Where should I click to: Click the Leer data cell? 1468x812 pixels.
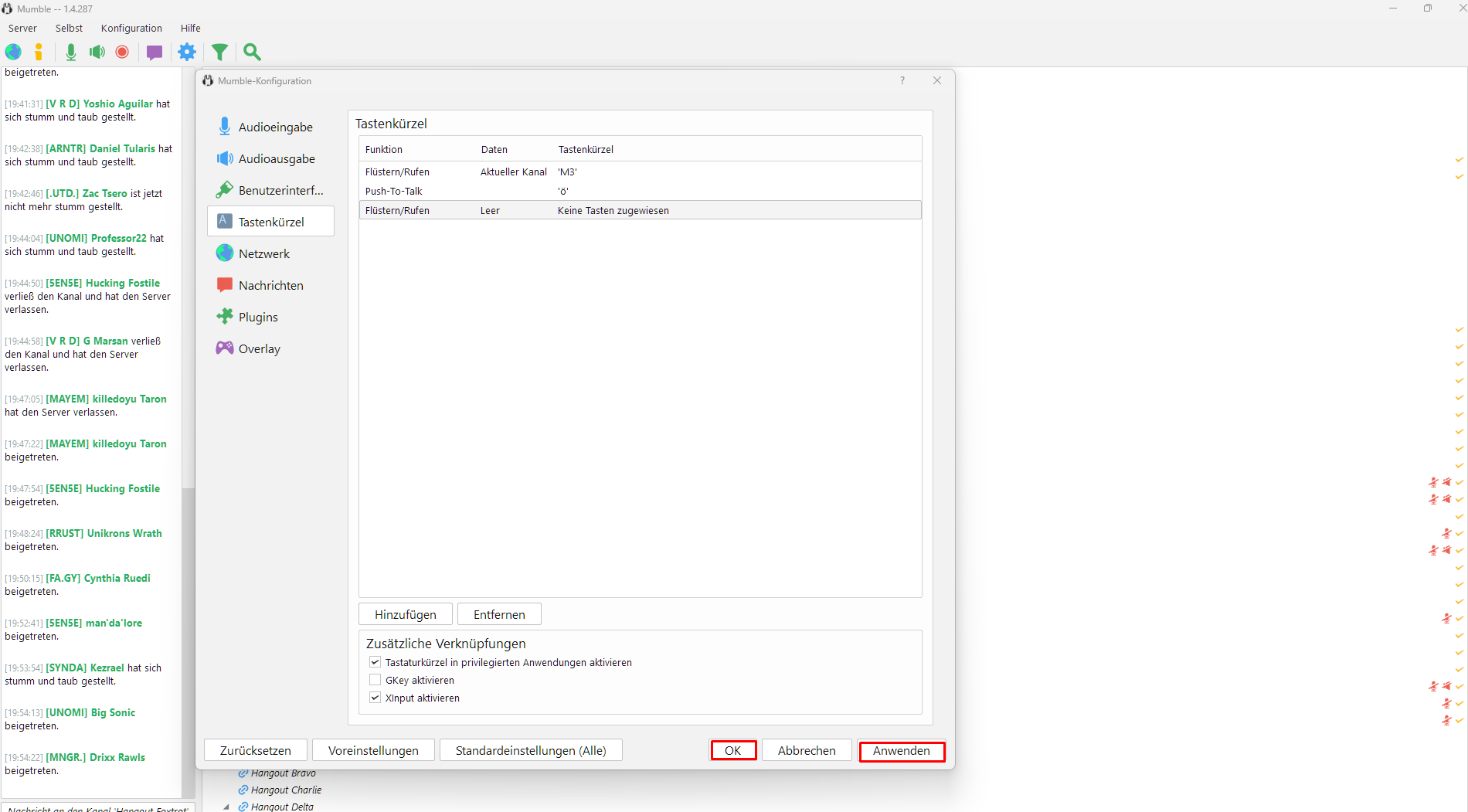pos(491,211)
